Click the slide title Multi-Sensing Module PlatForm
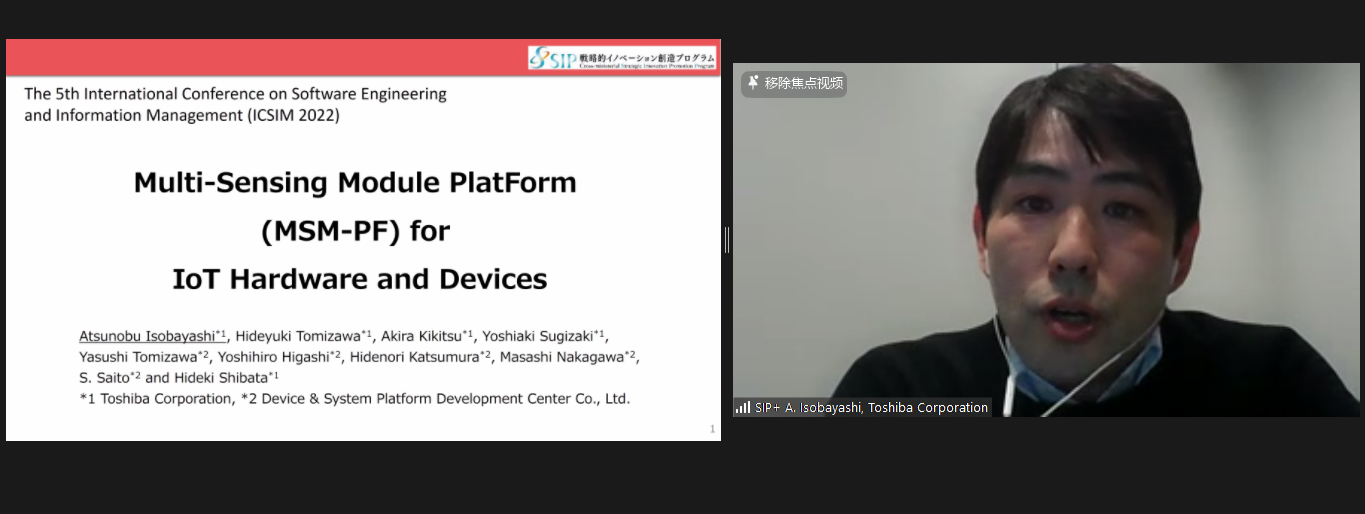Screen dimensions: 1365x514 (355, 183)
